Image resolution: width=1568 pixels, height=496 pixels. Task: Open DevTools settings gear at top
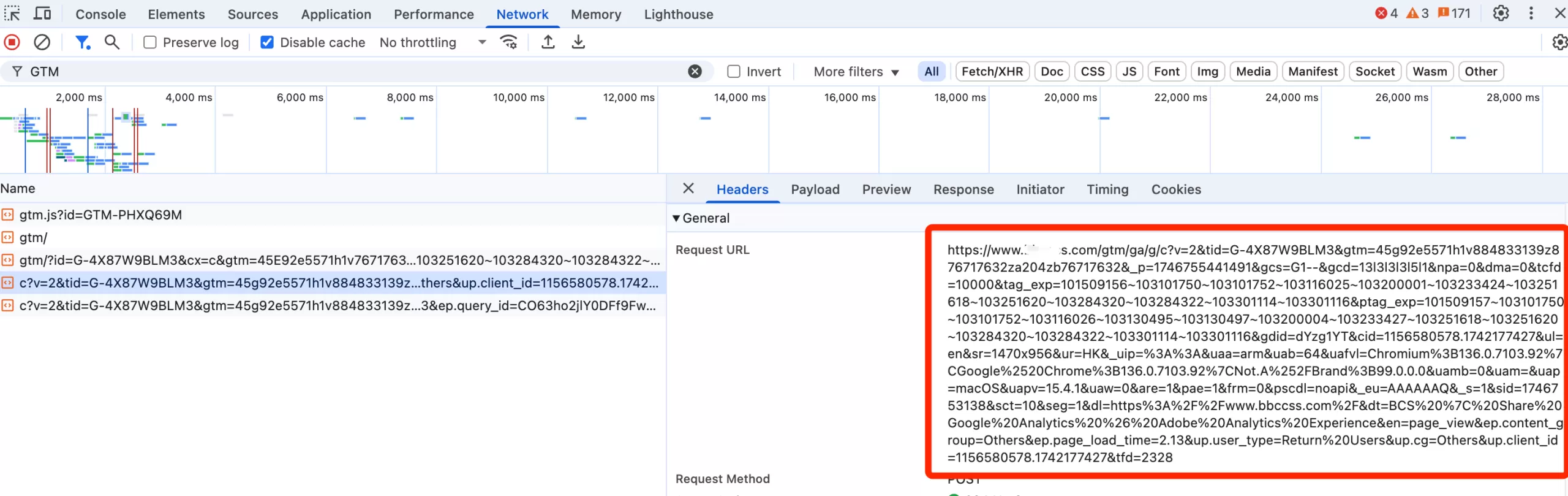pyautogui.click(x=1501, y=13)
